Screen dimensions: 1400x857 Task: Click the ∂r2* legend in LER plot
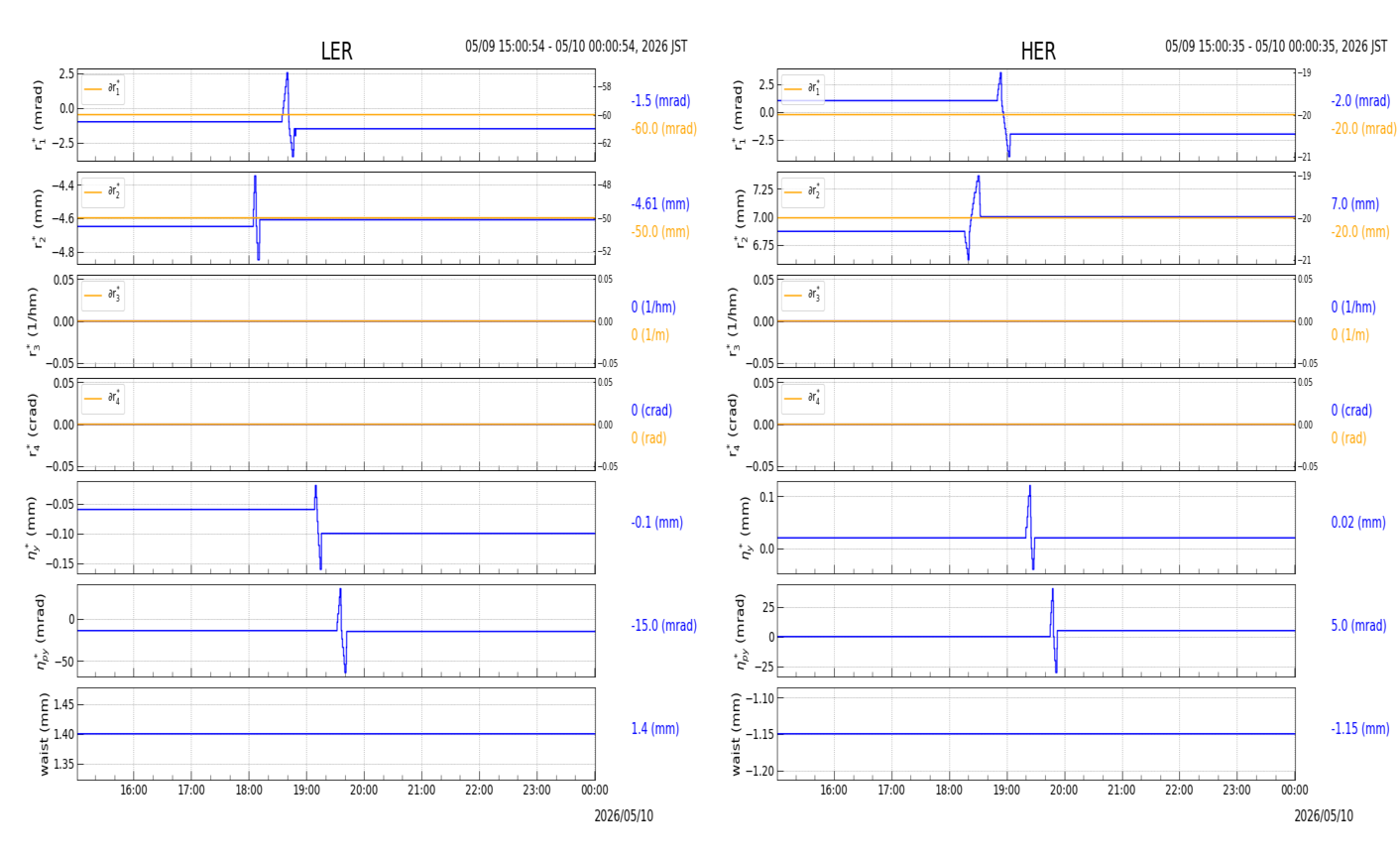click(x=103, y=192)
